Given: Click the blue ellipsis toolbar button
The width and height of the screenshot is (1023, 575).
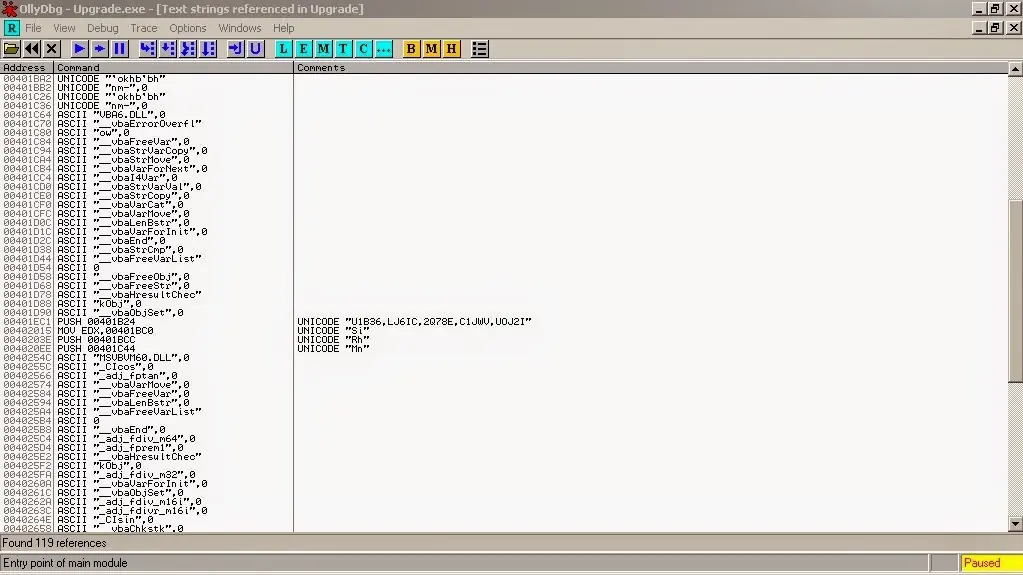Looking at the screenshot, I should (x=384, y=49).
